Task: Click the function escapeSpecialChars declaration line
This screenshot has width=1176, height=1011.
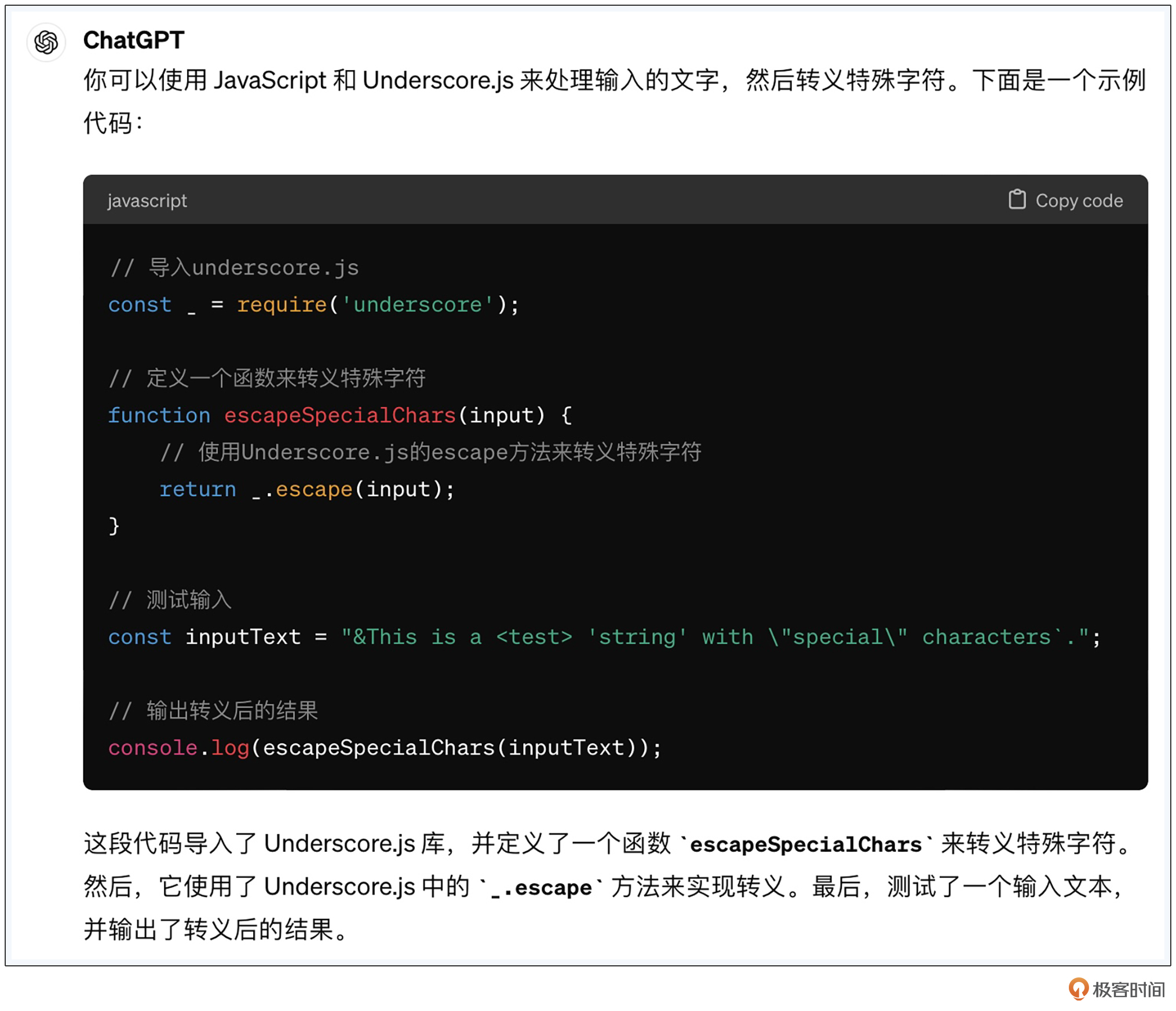Action: [340, 415]
